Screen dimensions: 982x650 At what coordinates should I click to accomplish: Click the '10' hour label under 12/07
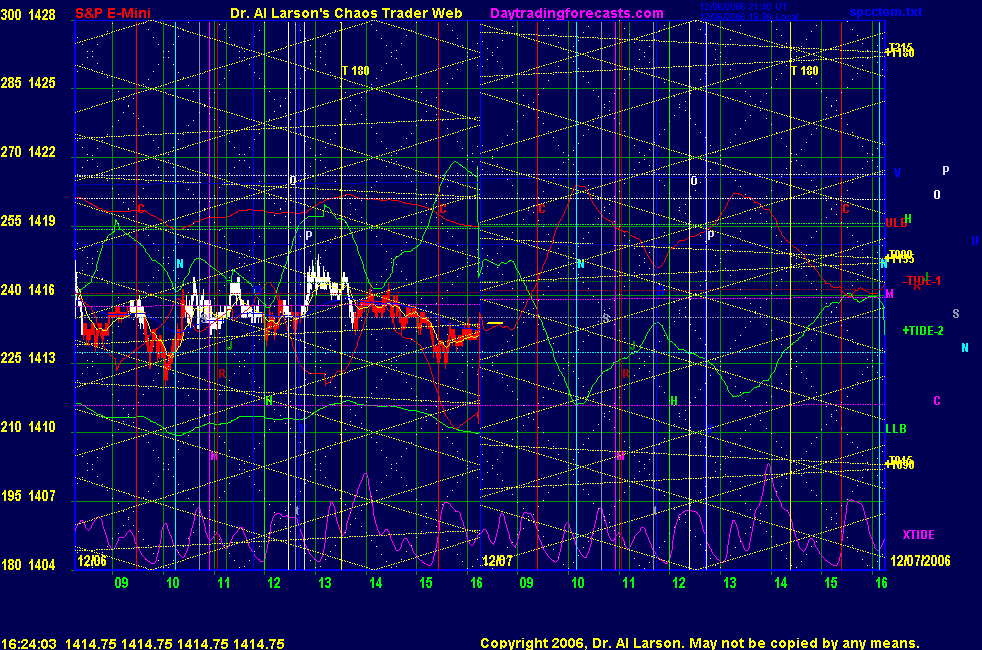tap(577, 583)
